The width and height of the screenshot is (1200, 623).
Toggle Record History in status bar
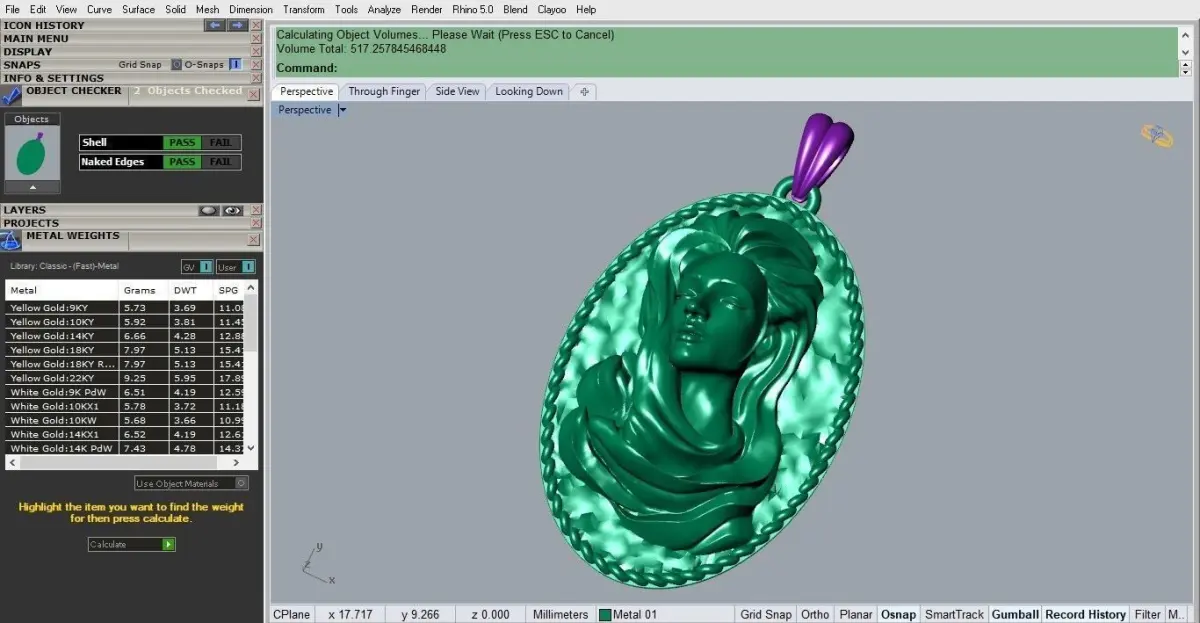point(1085,614)
